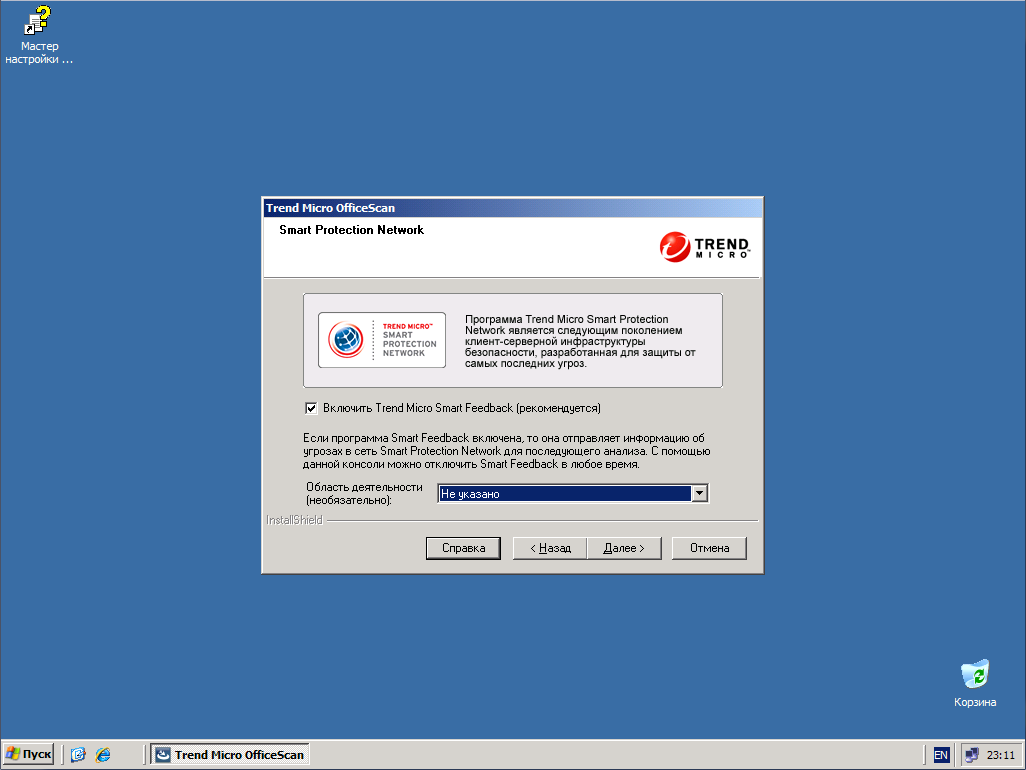Click the Область деятельности label

[x=364, y=494]
